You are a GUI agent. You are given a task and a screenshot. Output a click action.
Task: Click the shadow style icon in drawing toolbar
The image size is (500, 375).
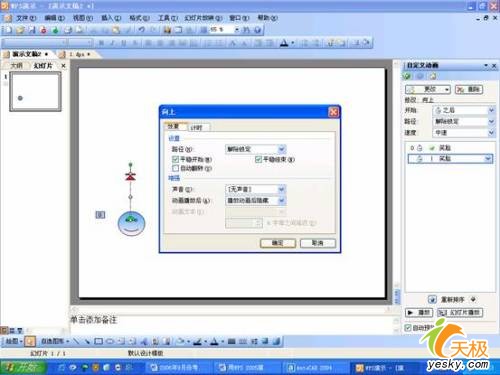point(265,341)
